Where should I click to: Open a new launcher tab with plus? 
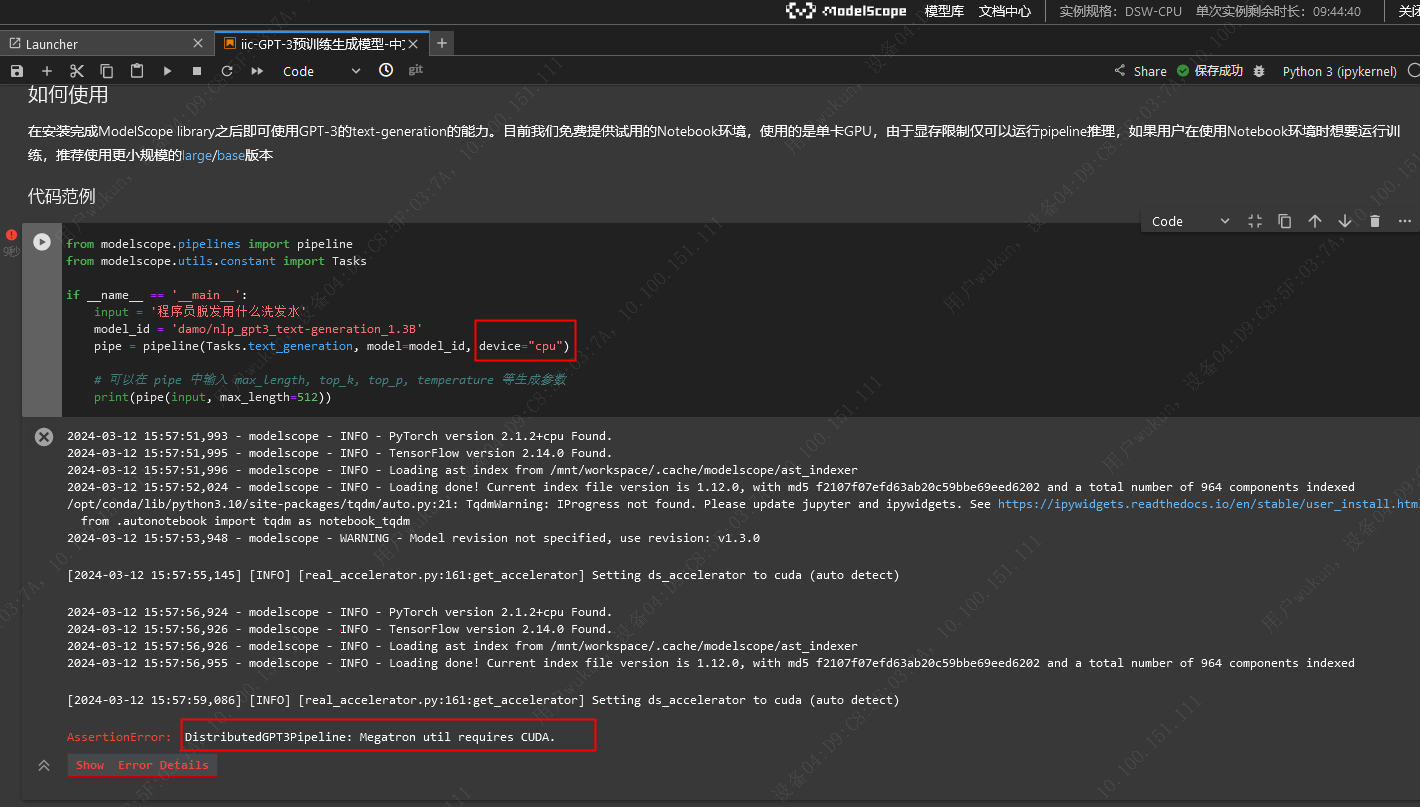(x=442, y=43)
